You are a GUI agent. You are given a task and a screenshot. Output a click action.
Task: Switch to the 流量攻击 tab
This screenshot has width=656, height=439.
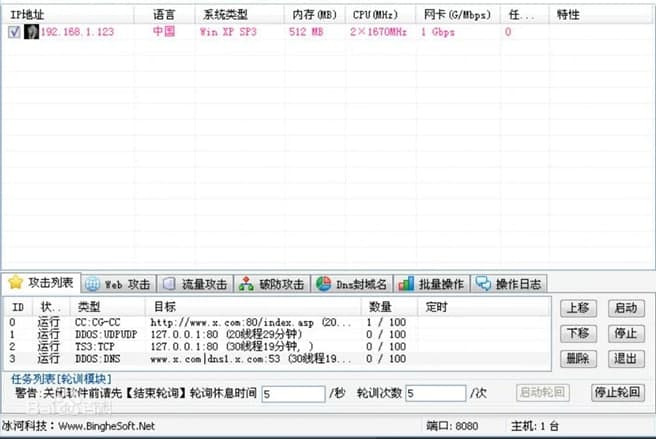click(x=196, y=284)
